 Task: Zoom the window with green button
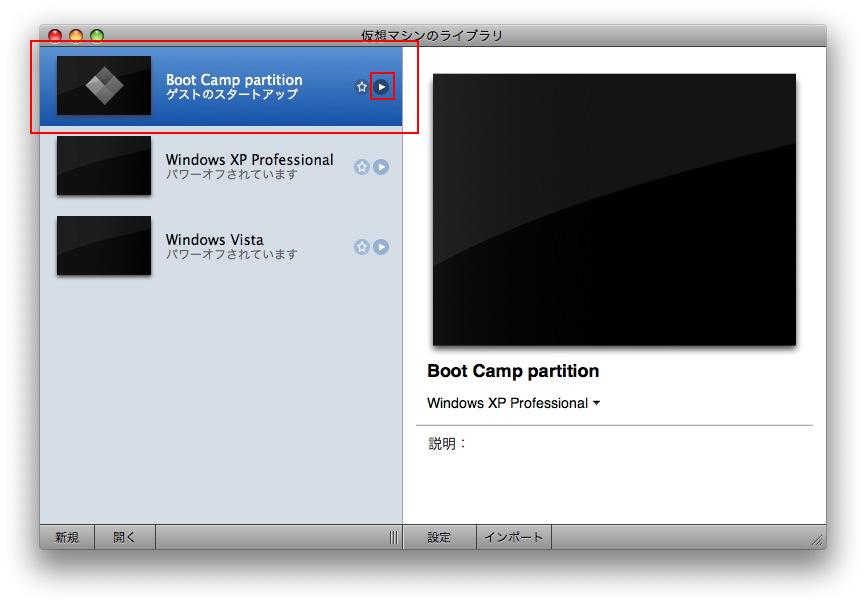(97, 36)
